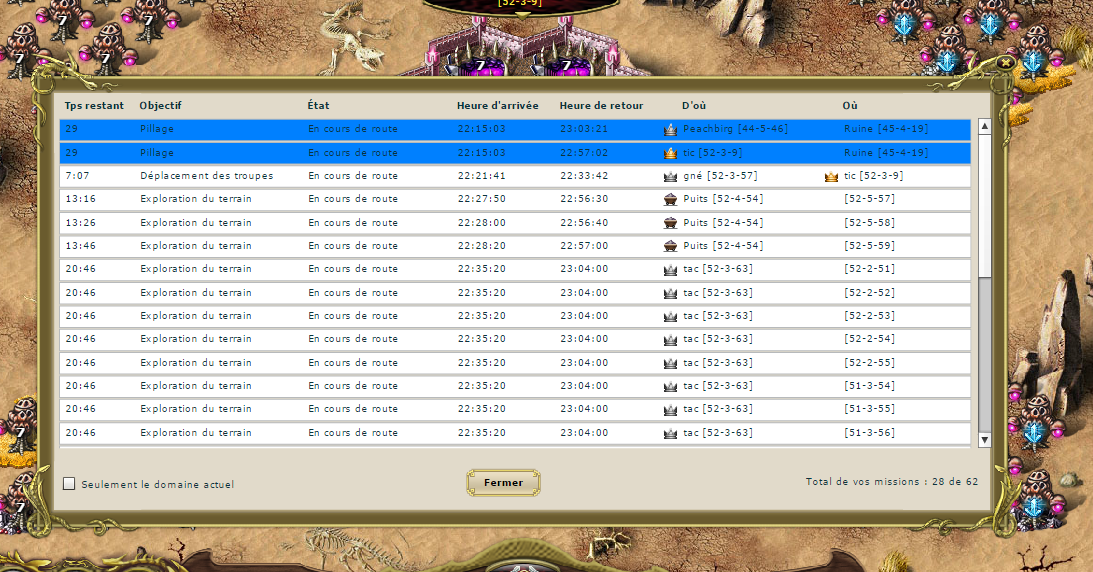The height and width of the screenshot is (572, 1093).
Task: Click the well icon for Puits heading to [52-5-57]
Action: pos(670,199)
